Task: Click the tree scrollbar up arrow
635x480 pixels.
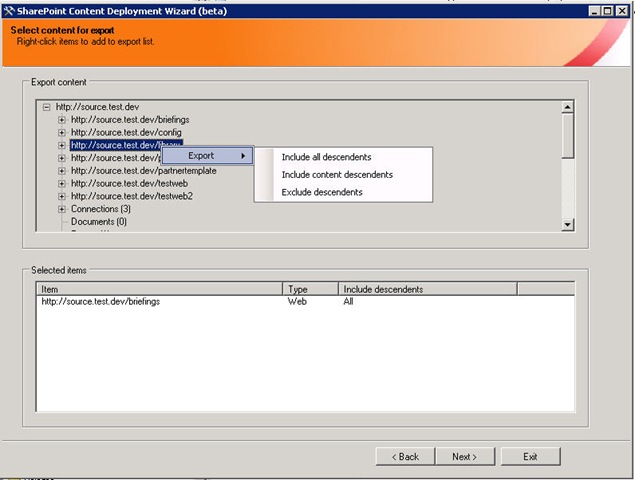Action: click(568, 107)
